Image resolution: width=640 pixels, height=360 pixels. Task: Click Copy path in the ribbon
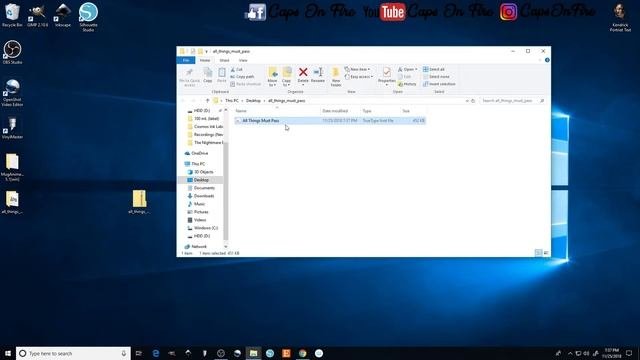[x=242, y=77]
